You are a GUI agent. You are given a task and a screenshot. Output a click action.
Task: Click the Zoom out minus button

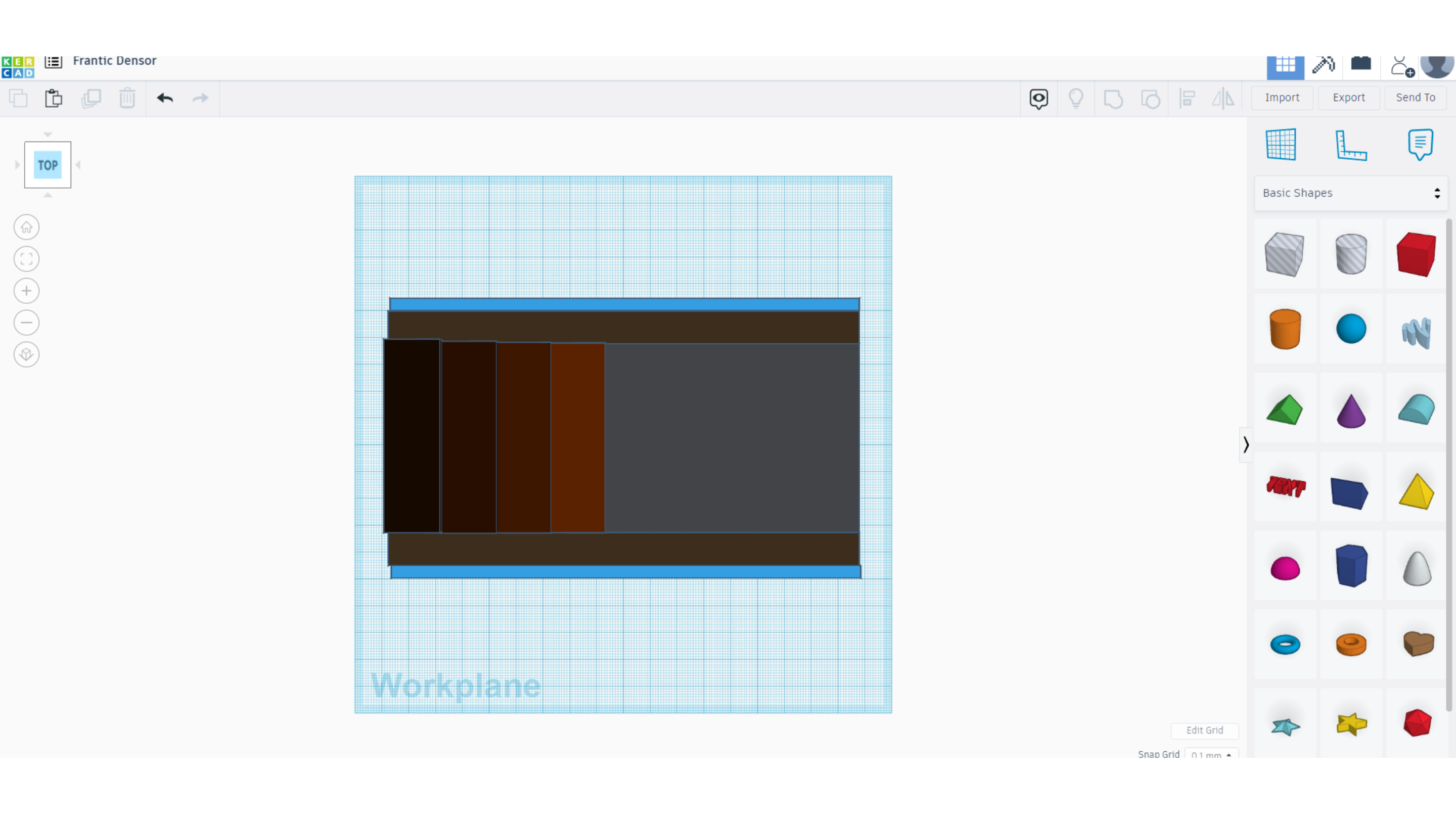coord(27,323)
